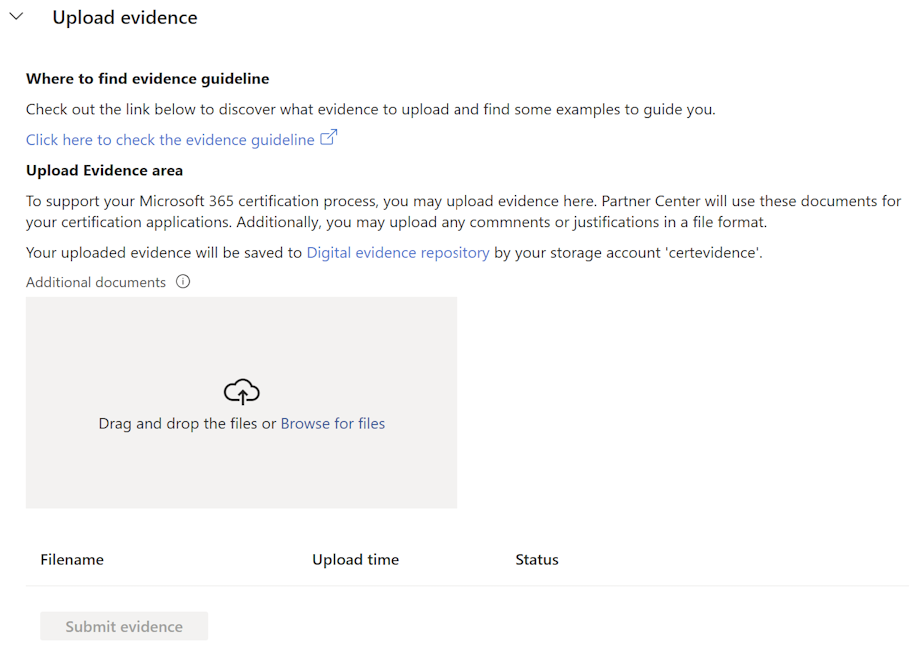Open the evidence guideline link

(x=170, y=140)
